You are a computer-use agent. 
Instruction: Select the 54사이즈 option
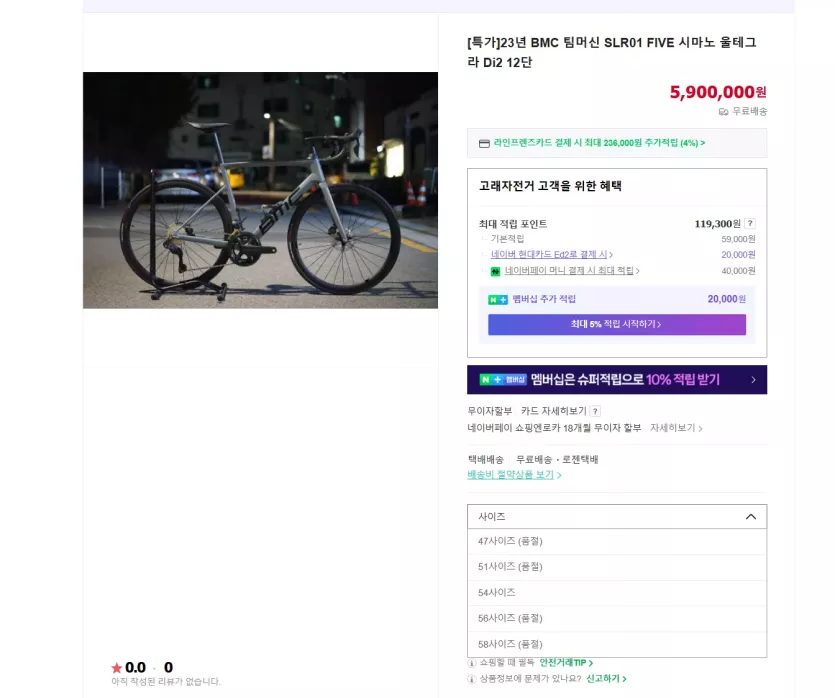pos(617,593)
